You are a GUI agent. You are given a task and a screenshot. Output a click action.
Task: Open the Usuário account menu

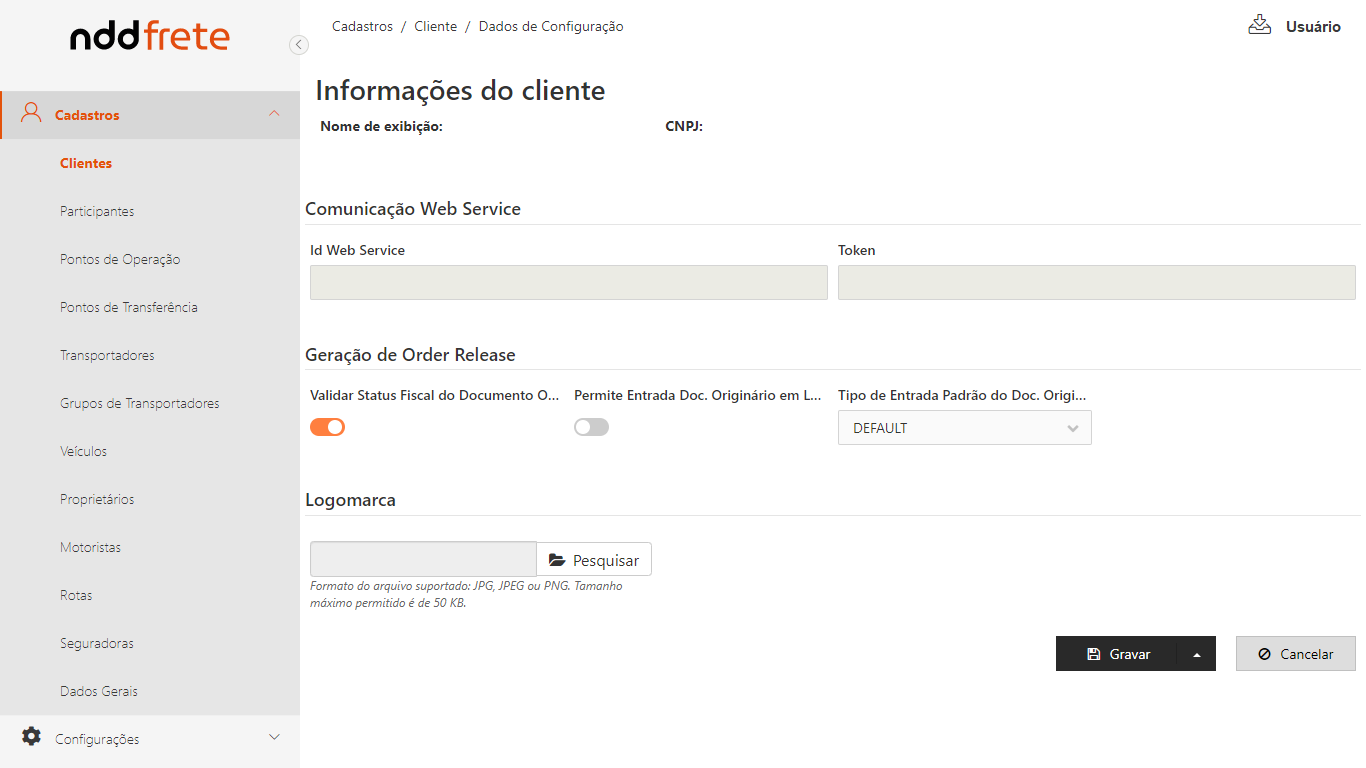(x=1312, y=27)
